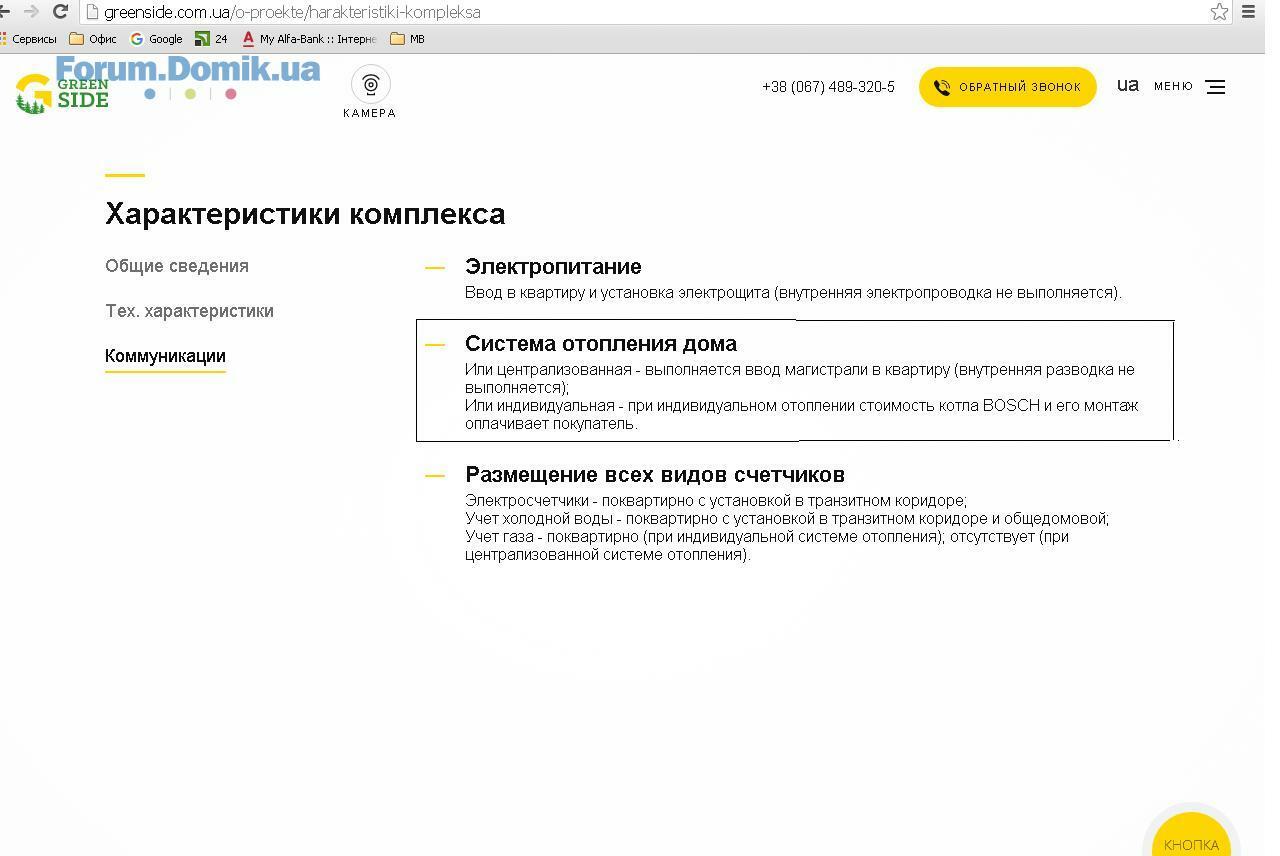
Task: Click the browser forward arrow
Action: point(31,12)
